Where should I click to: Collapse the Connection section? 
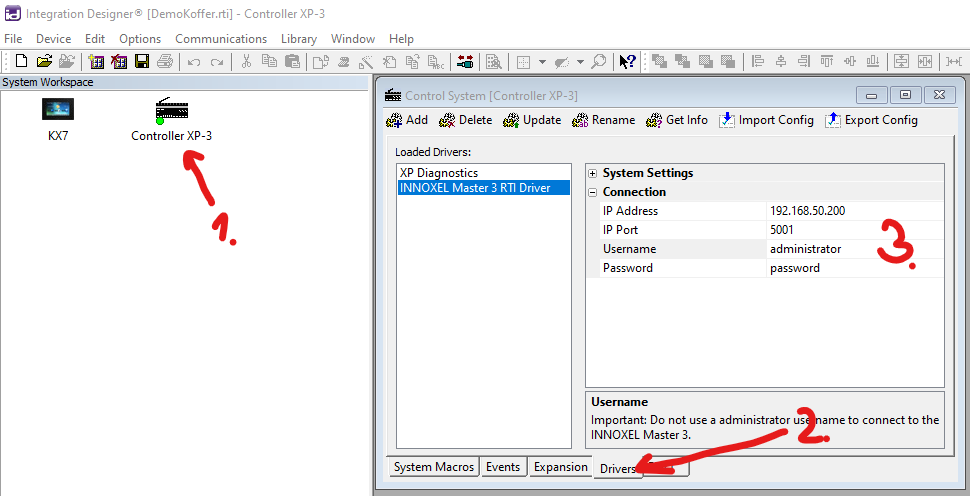point(592,192)
